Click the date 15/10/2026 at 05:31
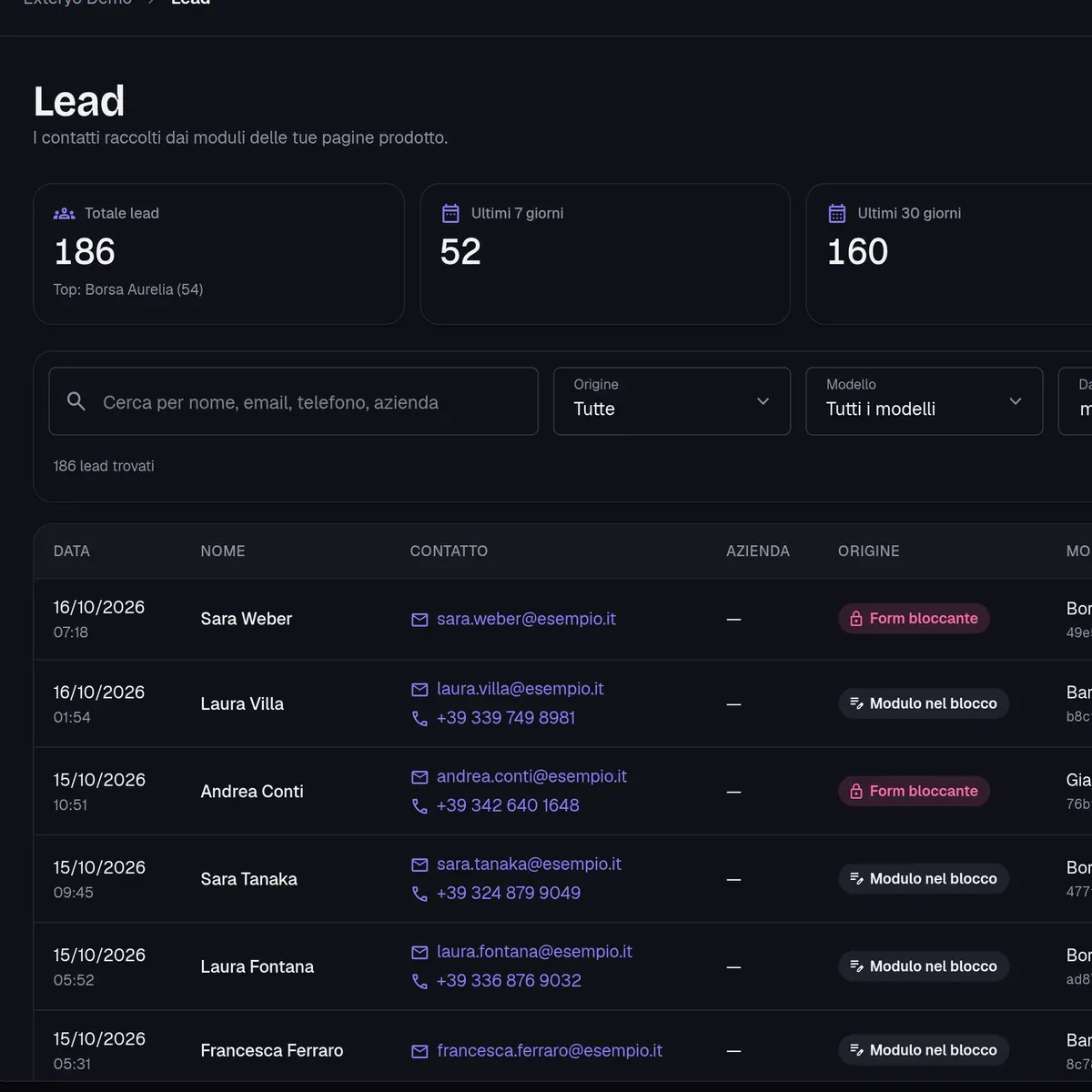This screenshot has width=1092, height=1092. coord(99,1038)
